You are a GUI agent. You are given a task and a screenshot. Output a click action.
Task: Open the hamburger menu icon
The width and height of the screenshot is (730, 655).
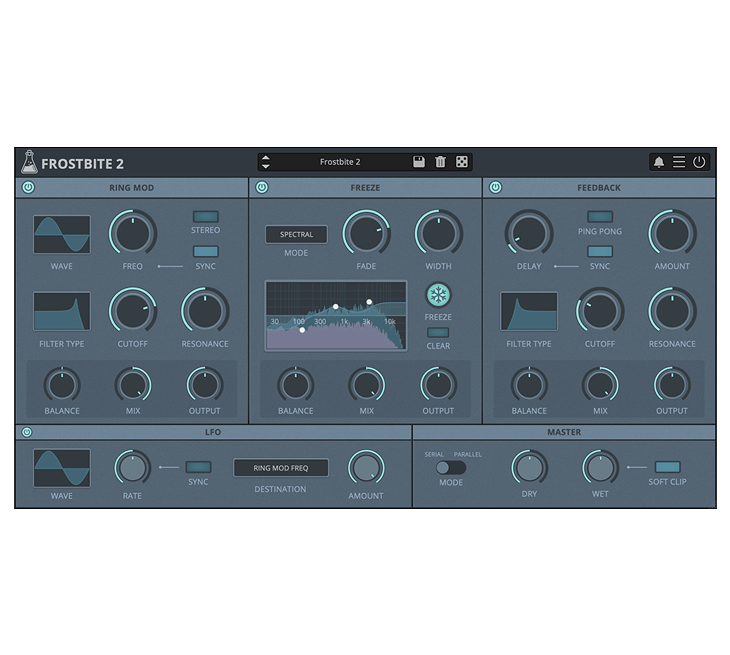tap(679, 162)
